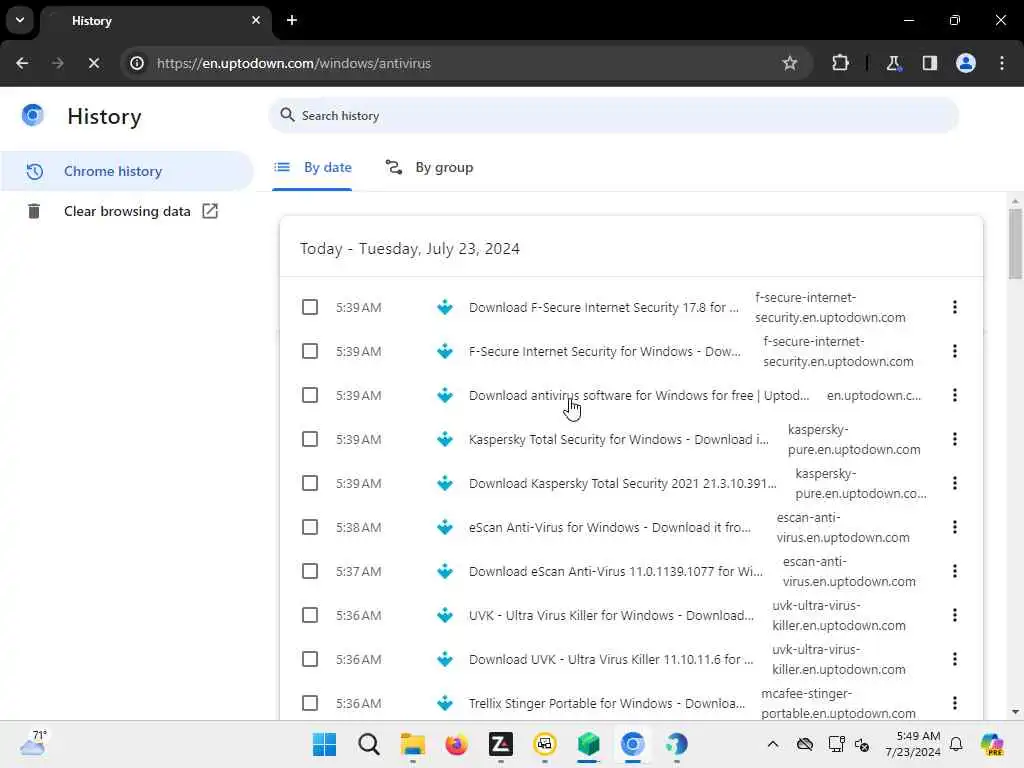Click the search magnifier icon in history

pyautogui.click(x=287, y=115)
